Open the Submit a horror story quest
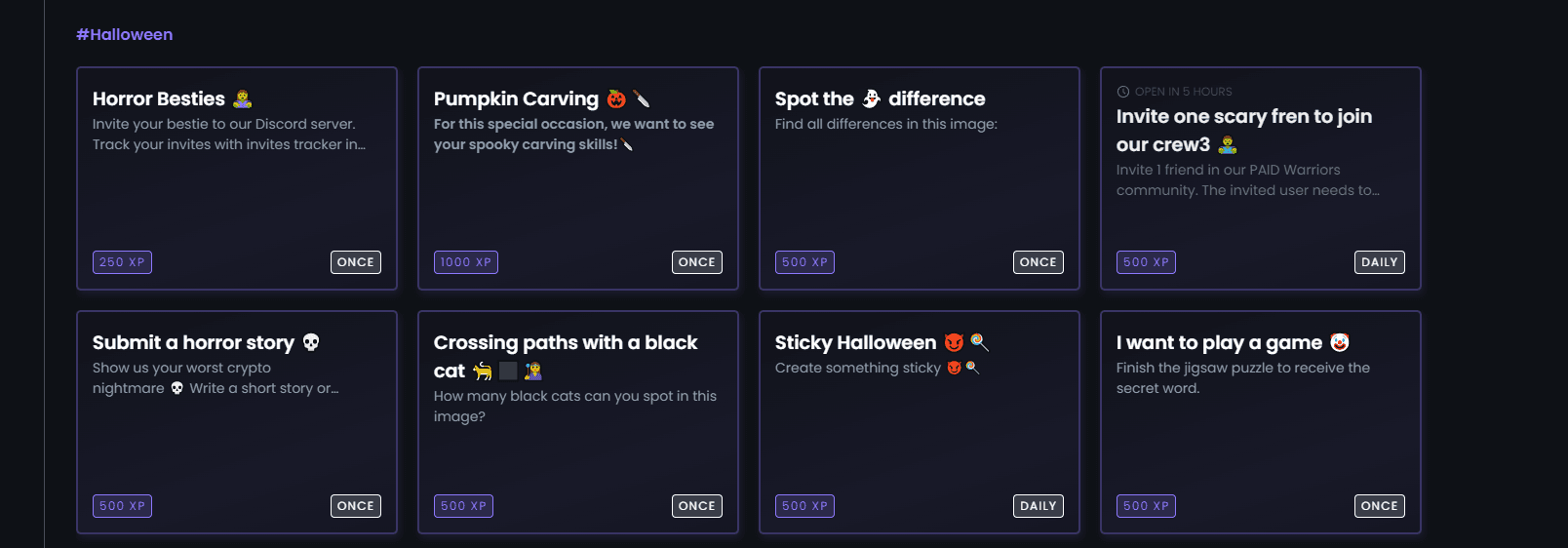This screenshot has width=1568, height=548. point(193,343)
